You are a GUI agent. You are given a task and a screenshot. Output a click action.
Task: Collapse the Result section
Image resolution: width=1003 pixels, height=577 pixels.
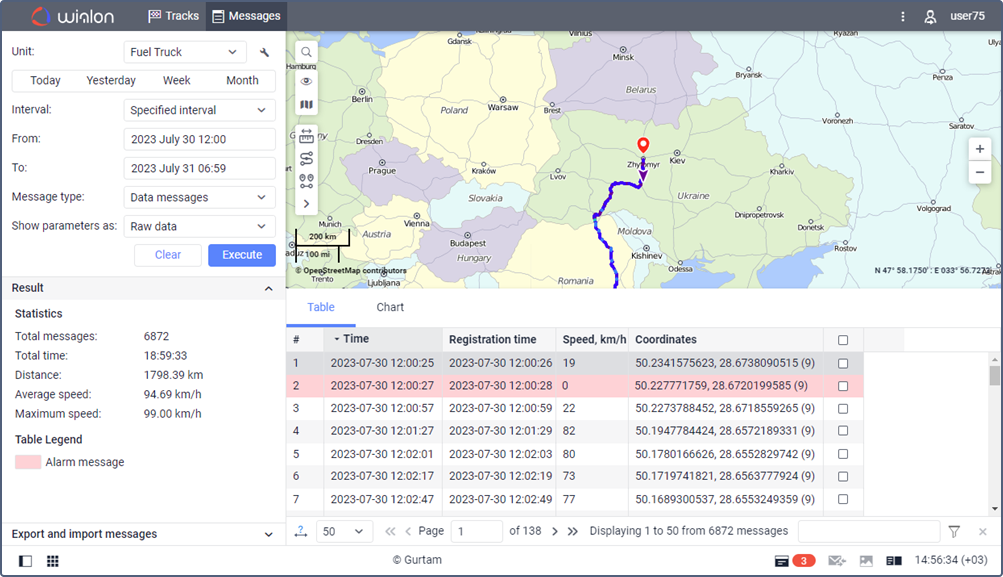click(x=269, y=288)
